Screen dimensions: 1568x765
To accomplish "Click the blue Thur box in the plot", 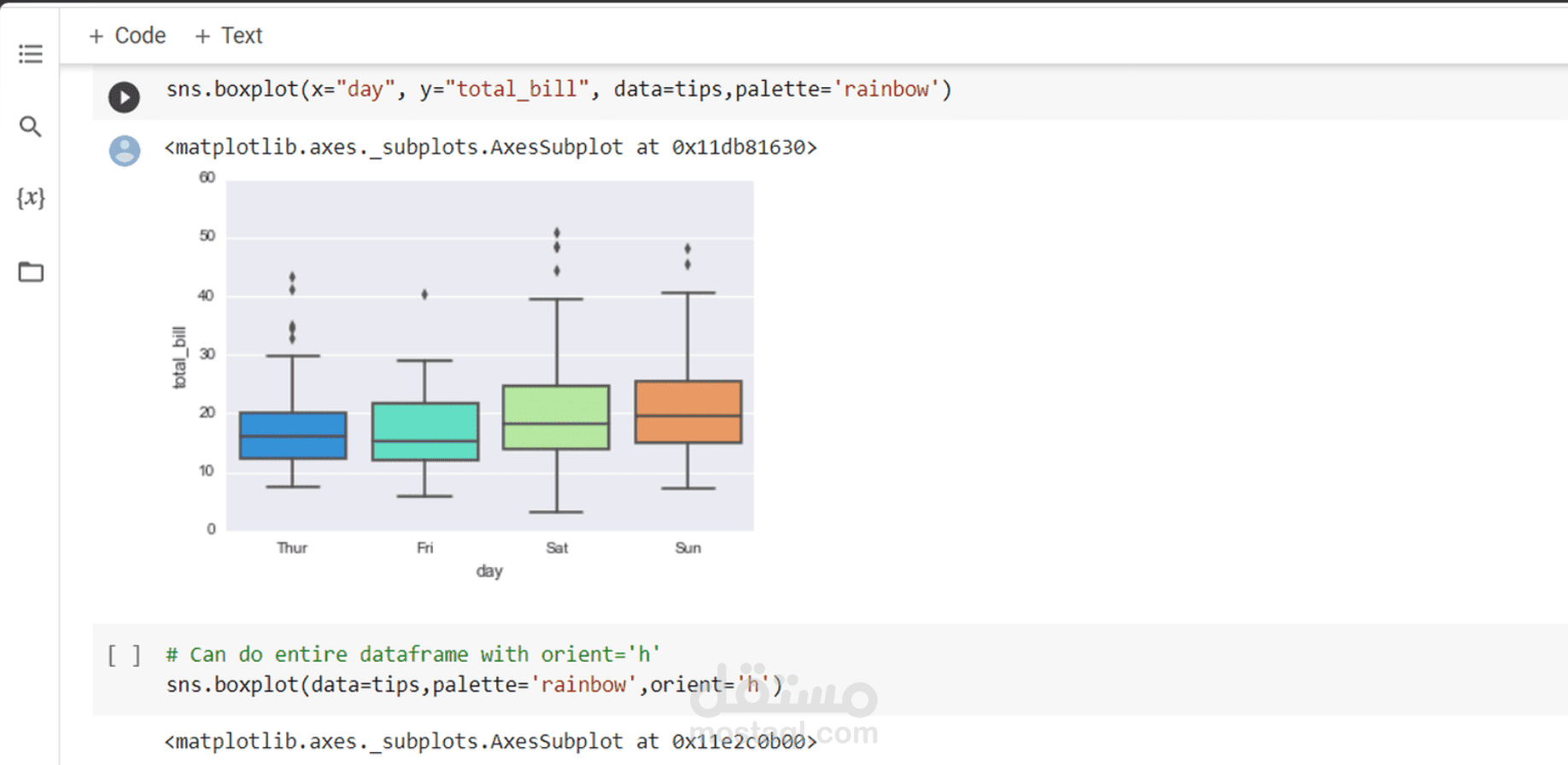I will pyautogui.click(x=293, y=435).
